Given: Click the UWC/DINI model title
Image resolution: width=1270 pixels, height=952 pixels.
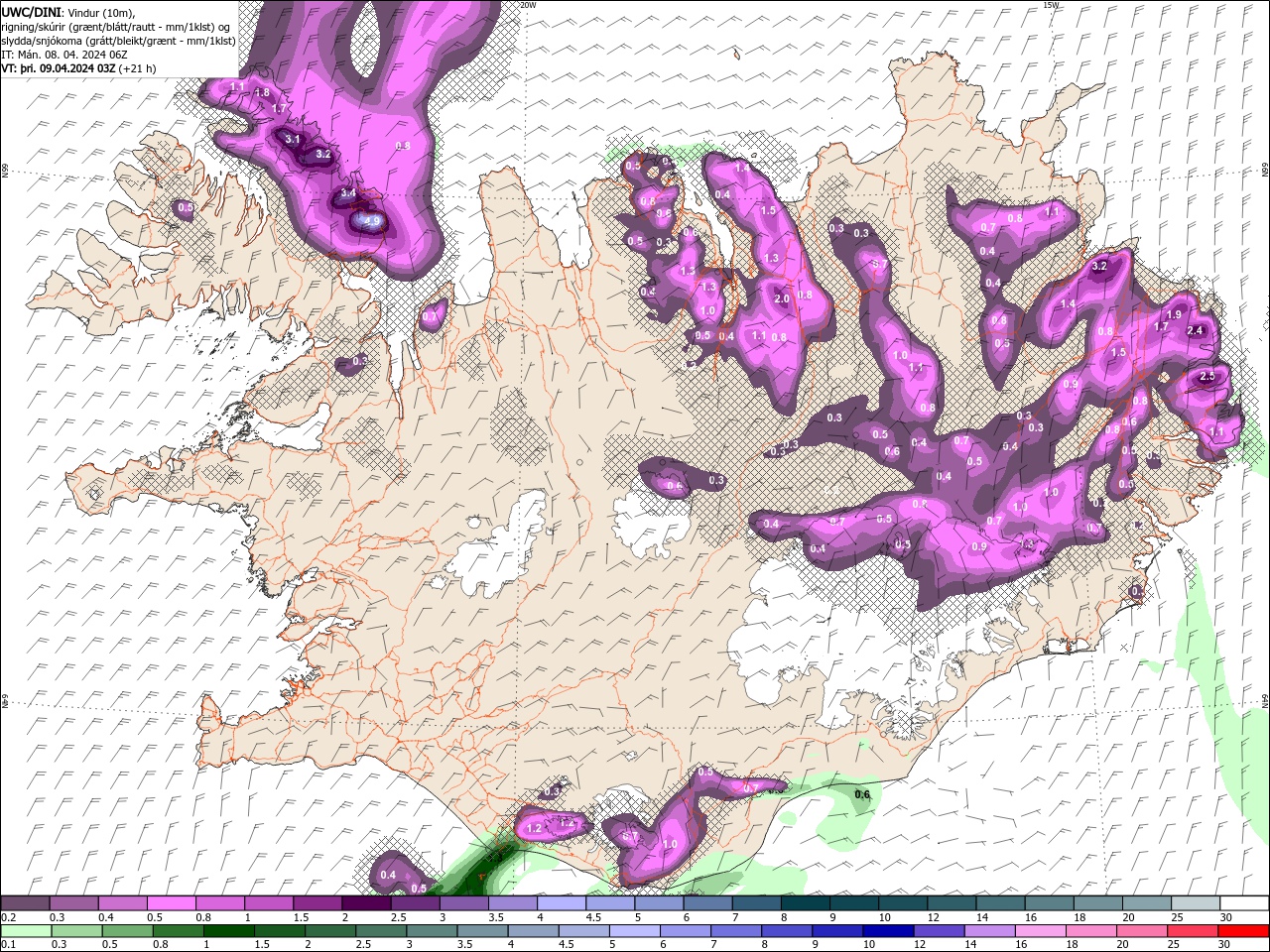Looking at the screenshot, I should click(x=31, y=12).
